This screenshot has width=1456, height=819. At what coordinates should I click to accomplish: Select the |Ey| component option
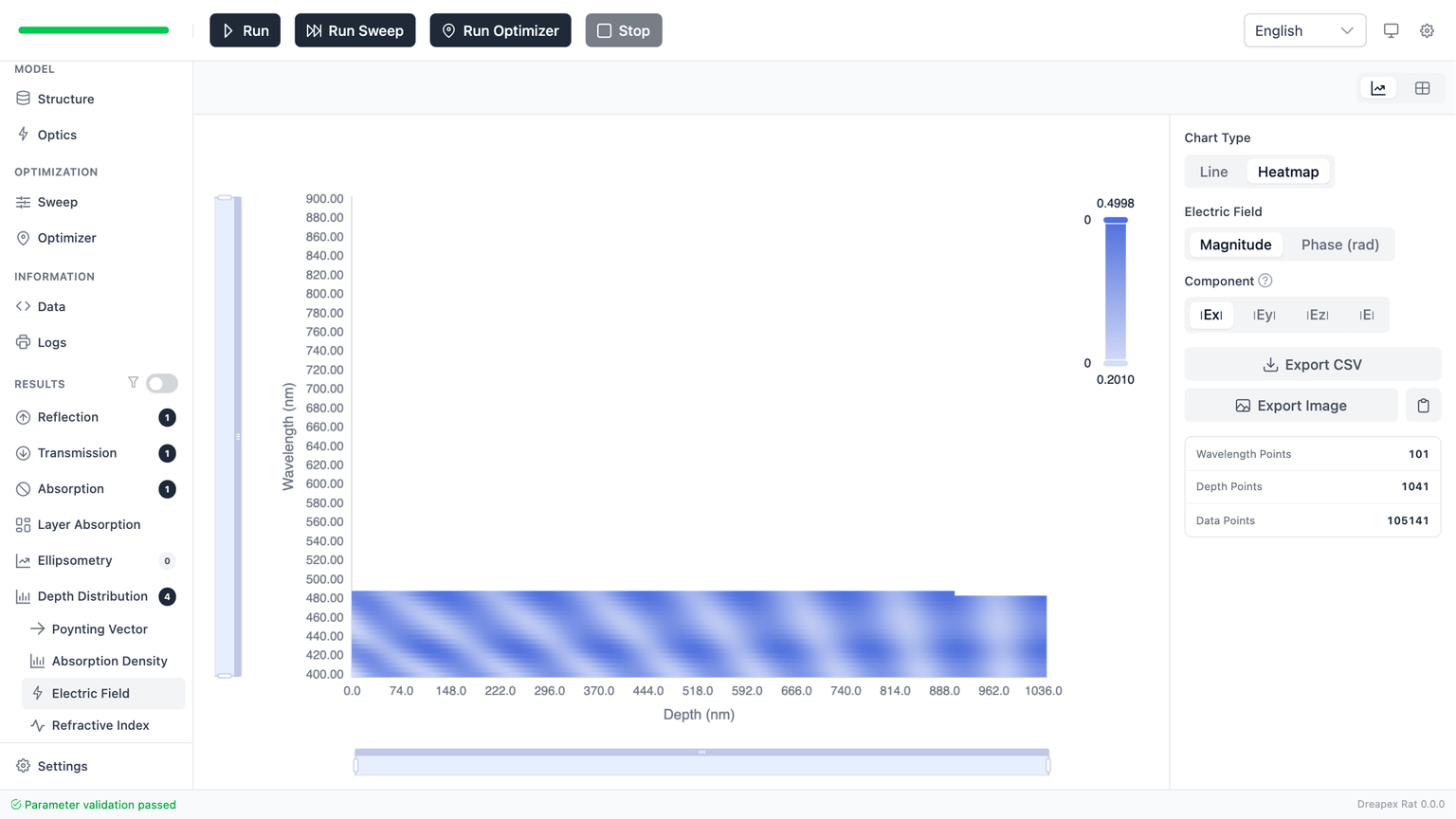tap(1264, 315)
